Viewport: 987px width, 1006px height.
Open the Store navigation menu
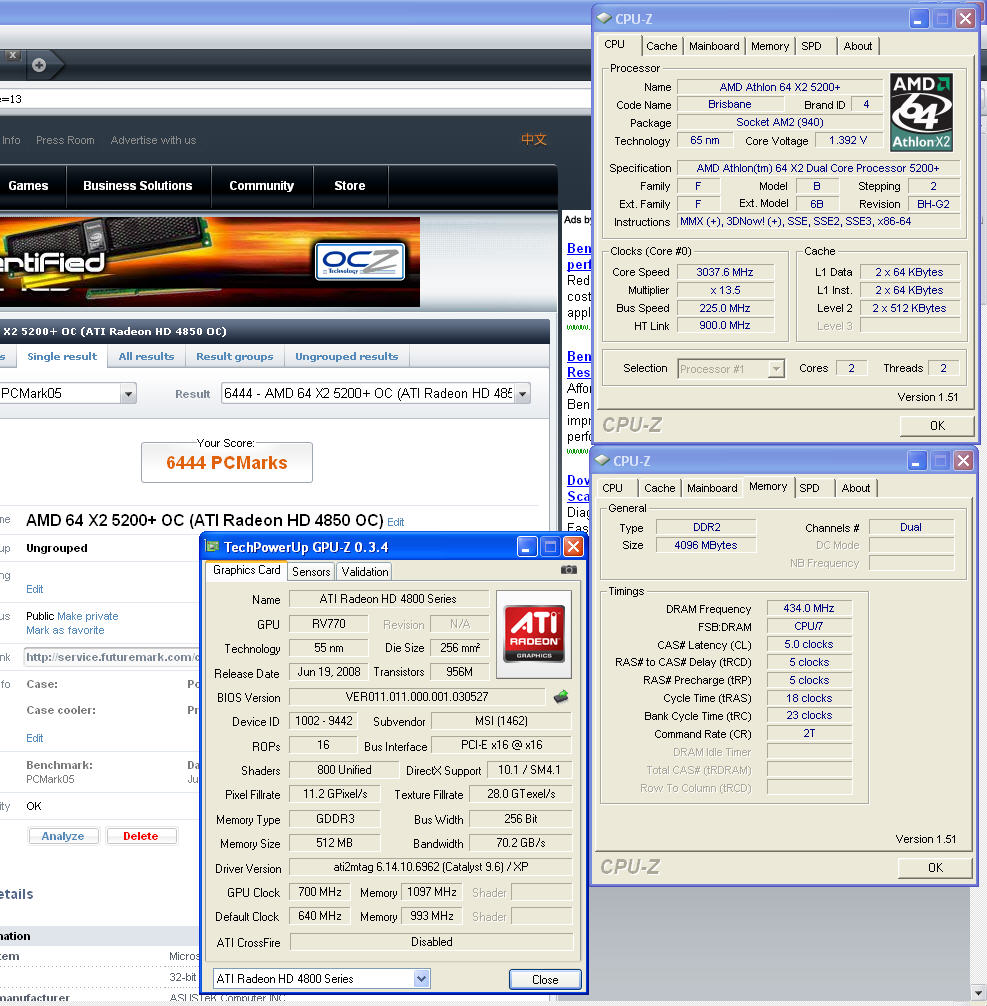pos(350,185)
